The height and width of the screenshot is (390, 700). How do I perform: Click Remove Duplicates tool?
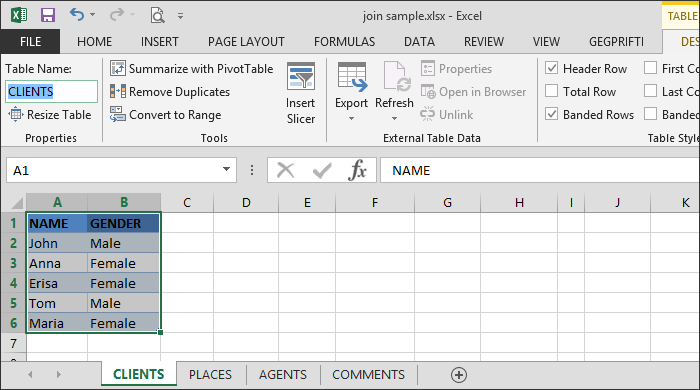pyautogui.click(x=170, y=92)
